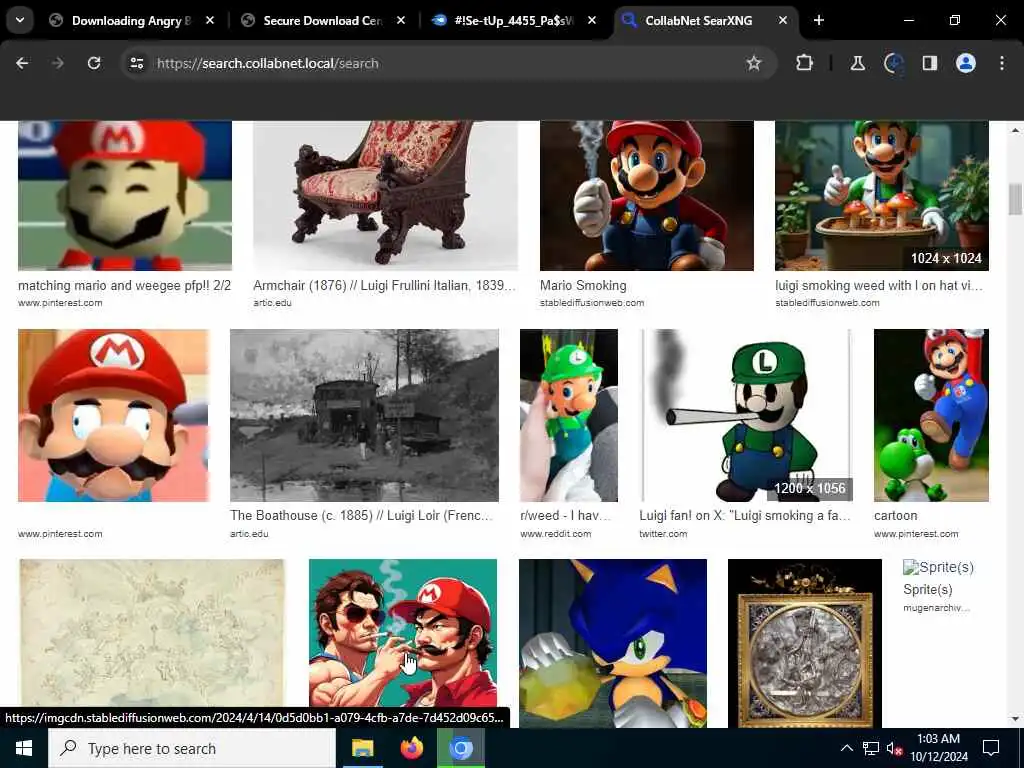Open The Boathouse black-and-white image

[364, 415]
